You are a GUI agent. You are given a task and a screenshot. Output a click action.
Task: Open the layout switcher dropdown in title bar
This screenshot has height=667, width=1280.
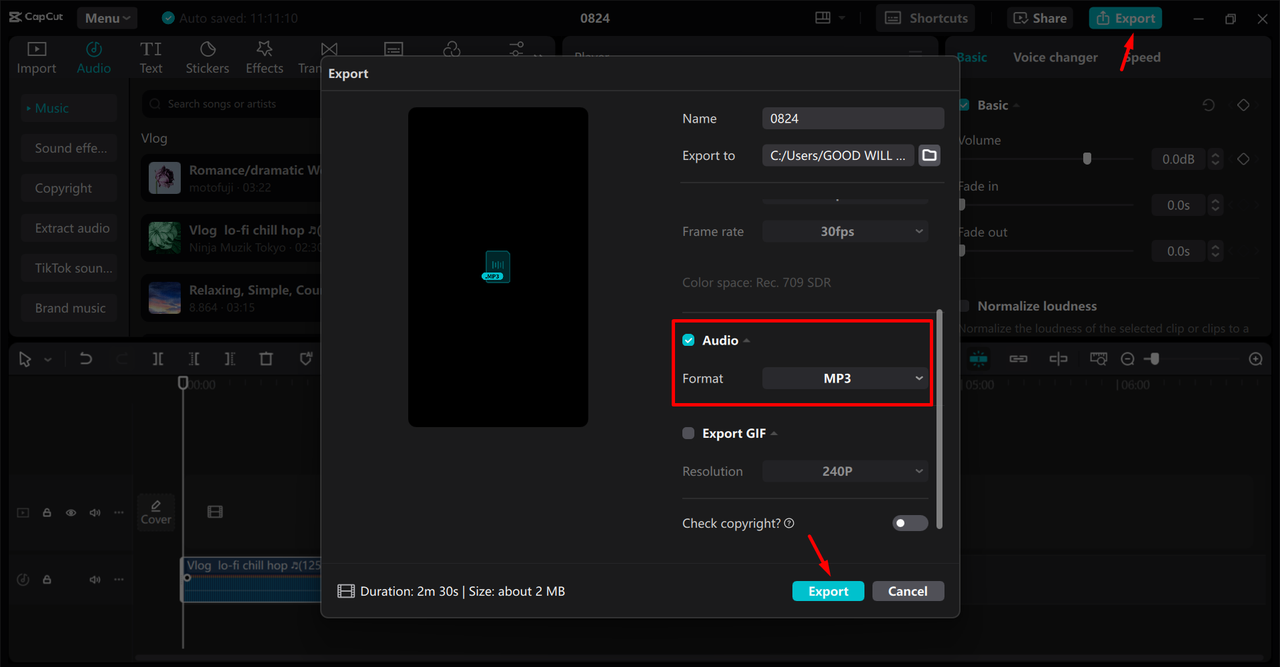coord(830,18)
